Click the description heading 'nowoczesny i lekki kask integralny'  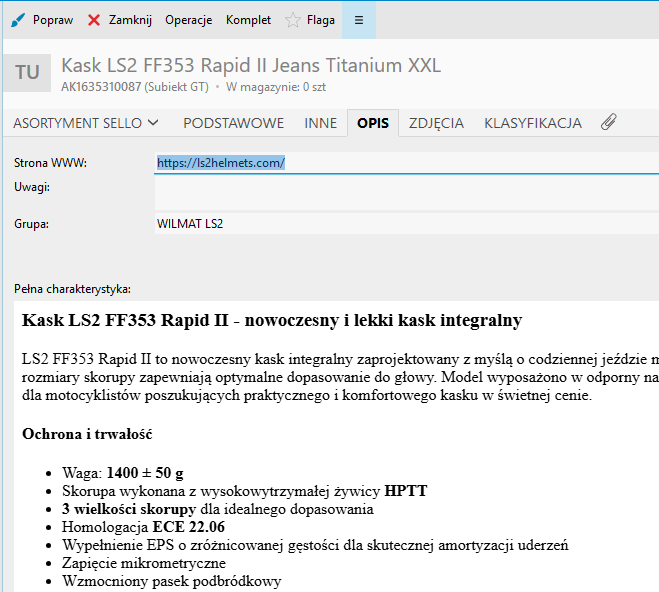pos(383,320)
